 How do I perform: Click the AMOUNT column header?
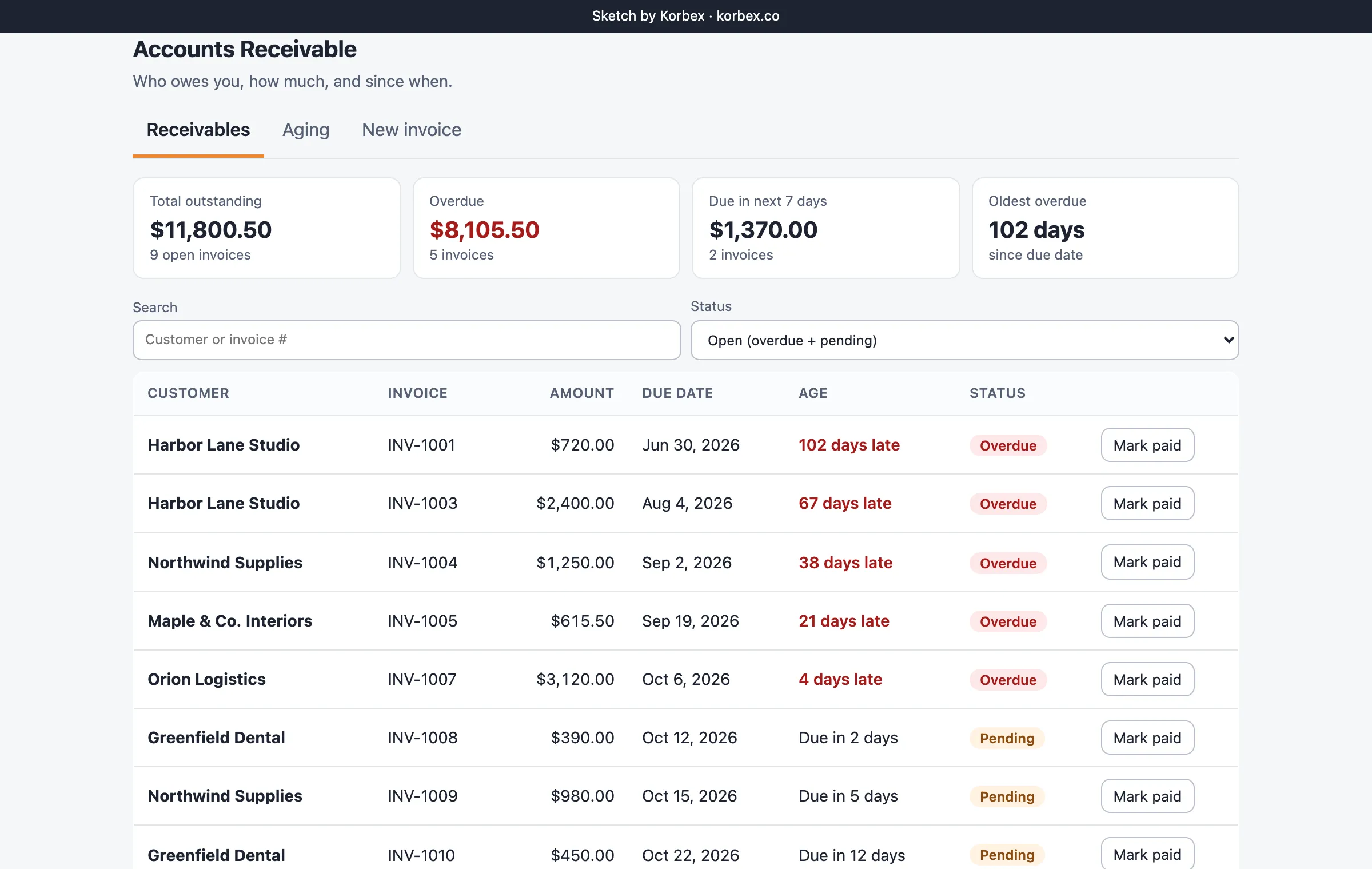pyautogui.click(x=582, y=393)
